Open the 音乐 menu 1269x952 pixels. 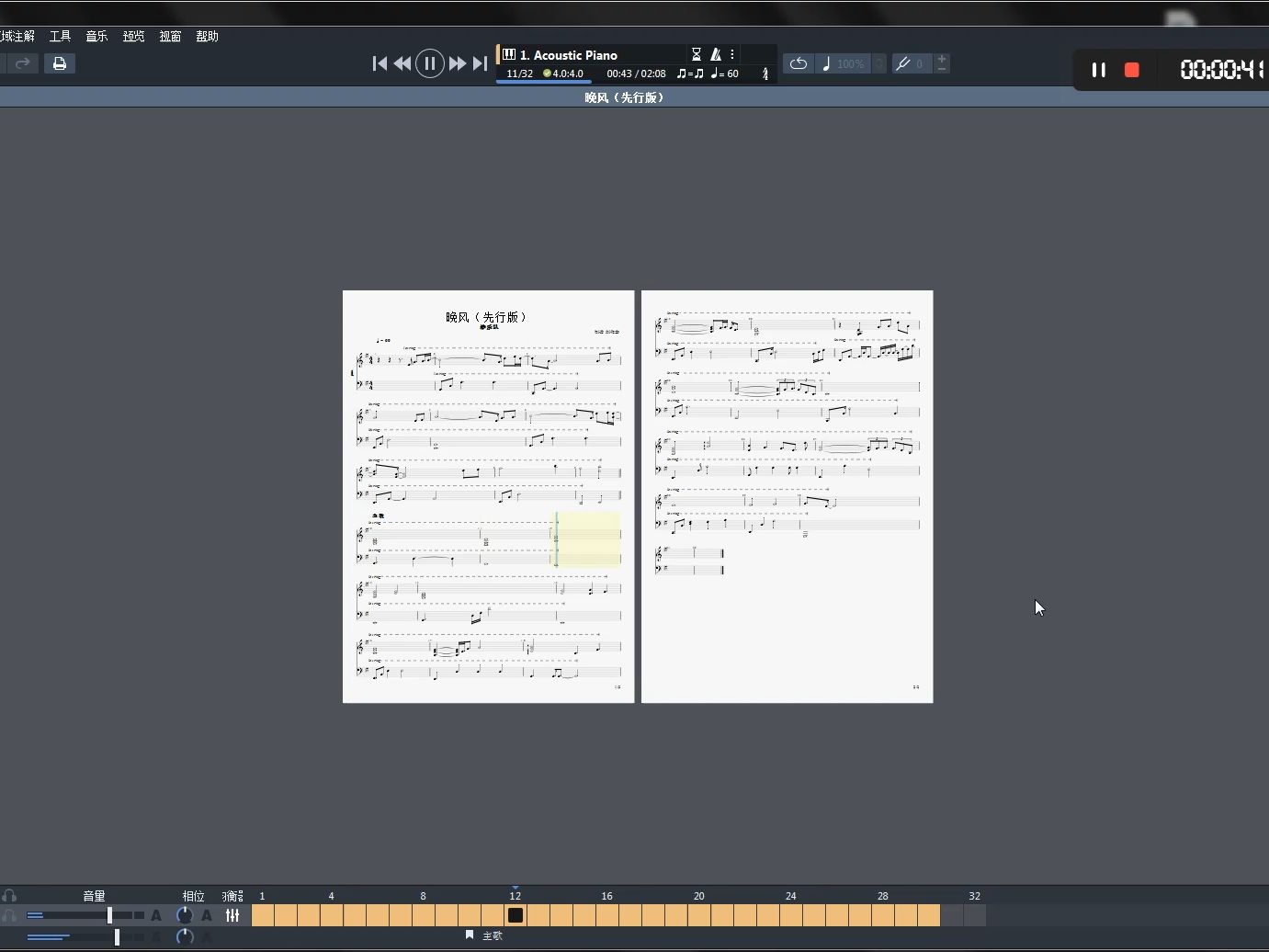96,36
